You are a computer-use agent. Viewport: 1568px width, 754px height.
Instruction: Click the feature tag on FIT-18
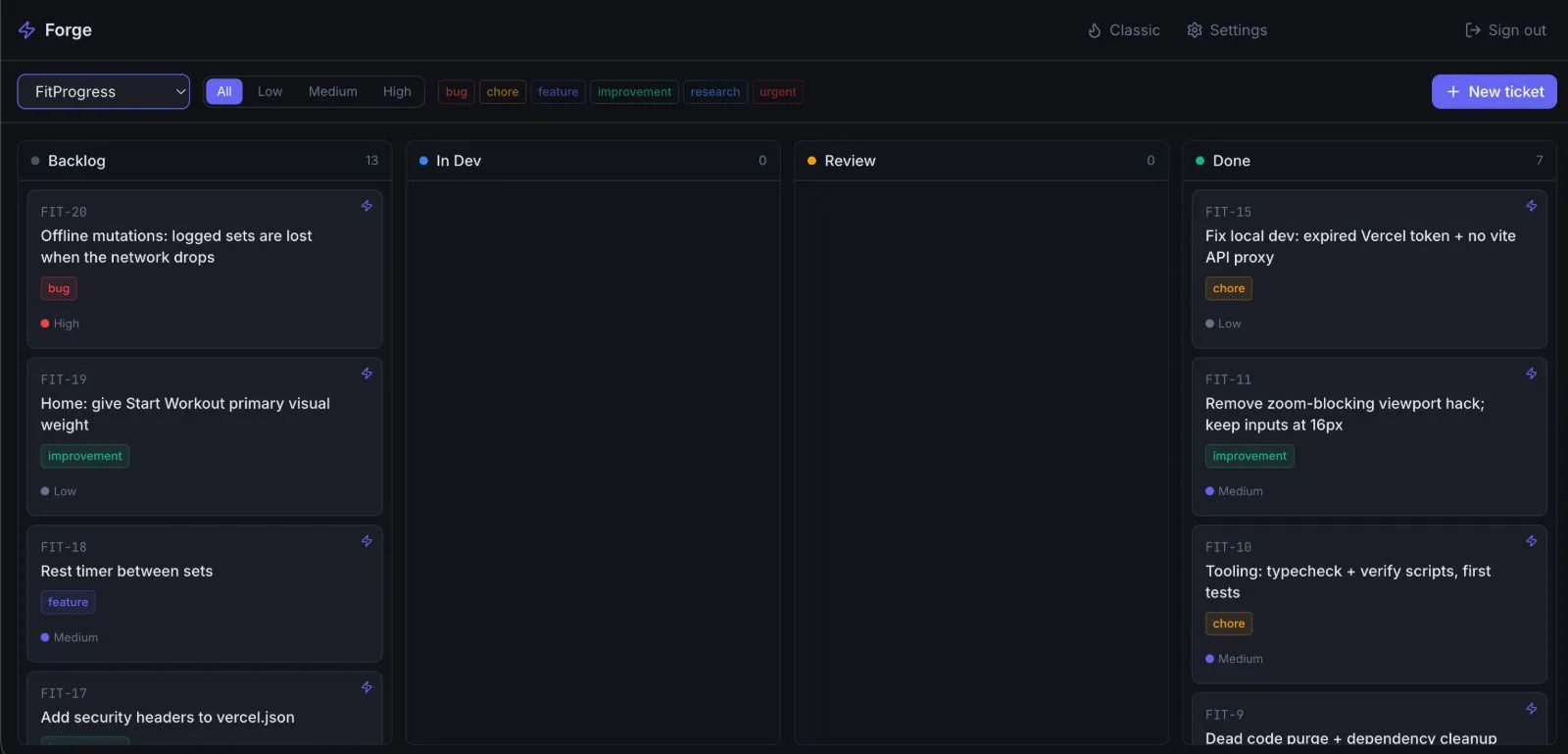pyautogui.click(x=68, y=602)
